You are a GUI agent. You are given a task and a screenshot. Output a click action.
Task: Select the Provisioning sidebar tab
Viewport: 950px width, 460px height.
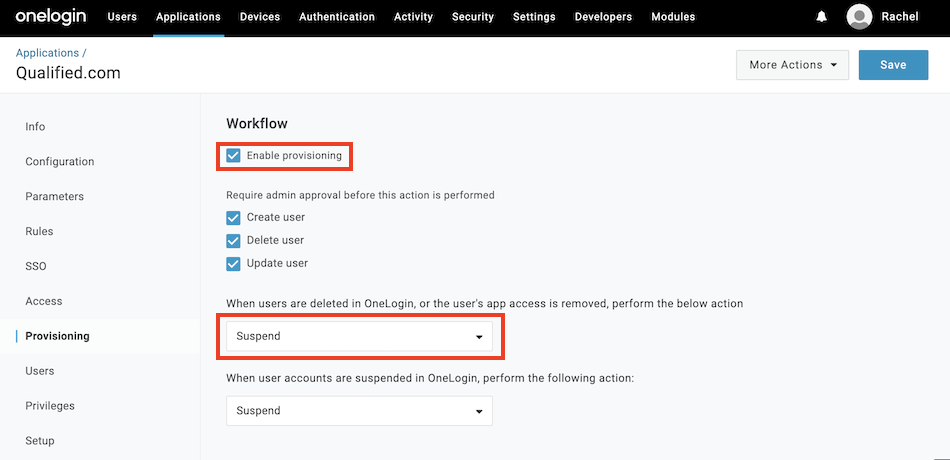point(57,336)
